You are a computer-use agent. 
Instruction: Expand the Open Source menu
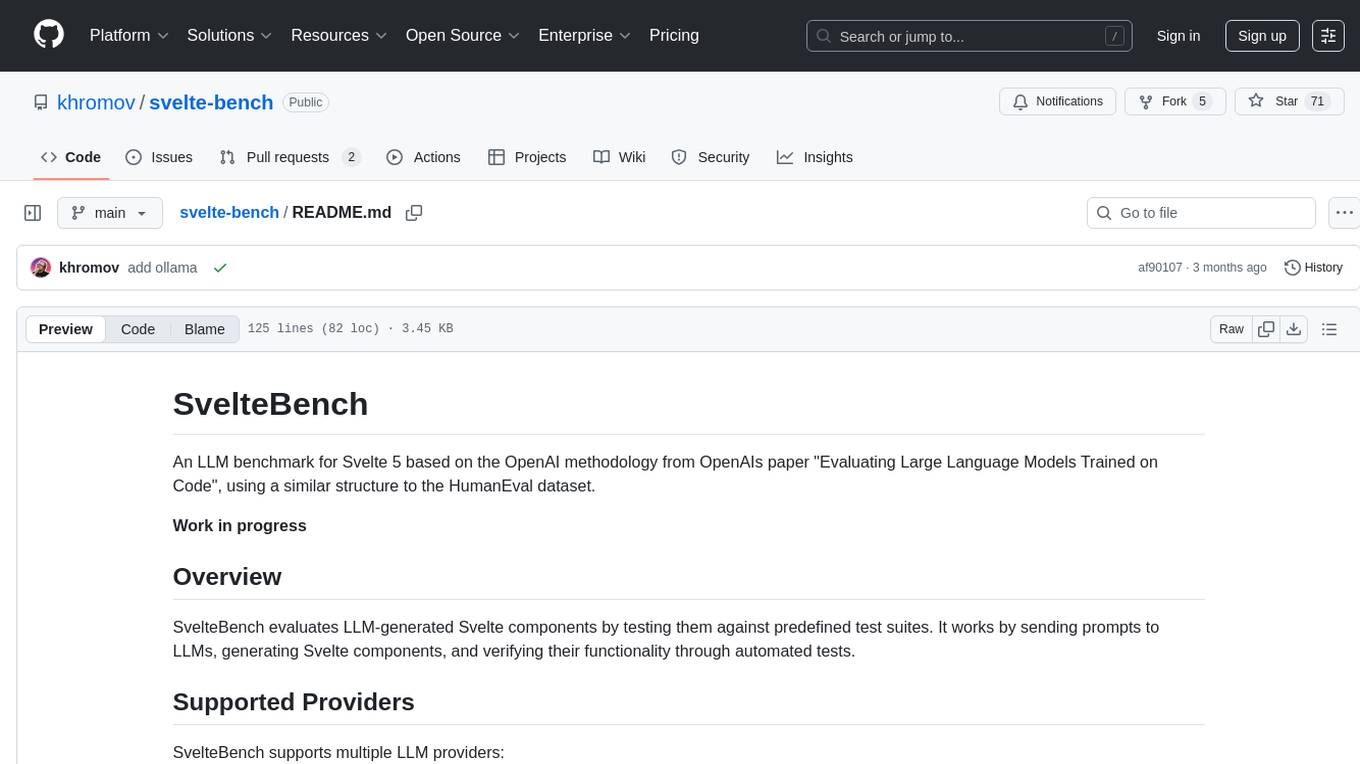pyautogui.click(x=462, y=35)
